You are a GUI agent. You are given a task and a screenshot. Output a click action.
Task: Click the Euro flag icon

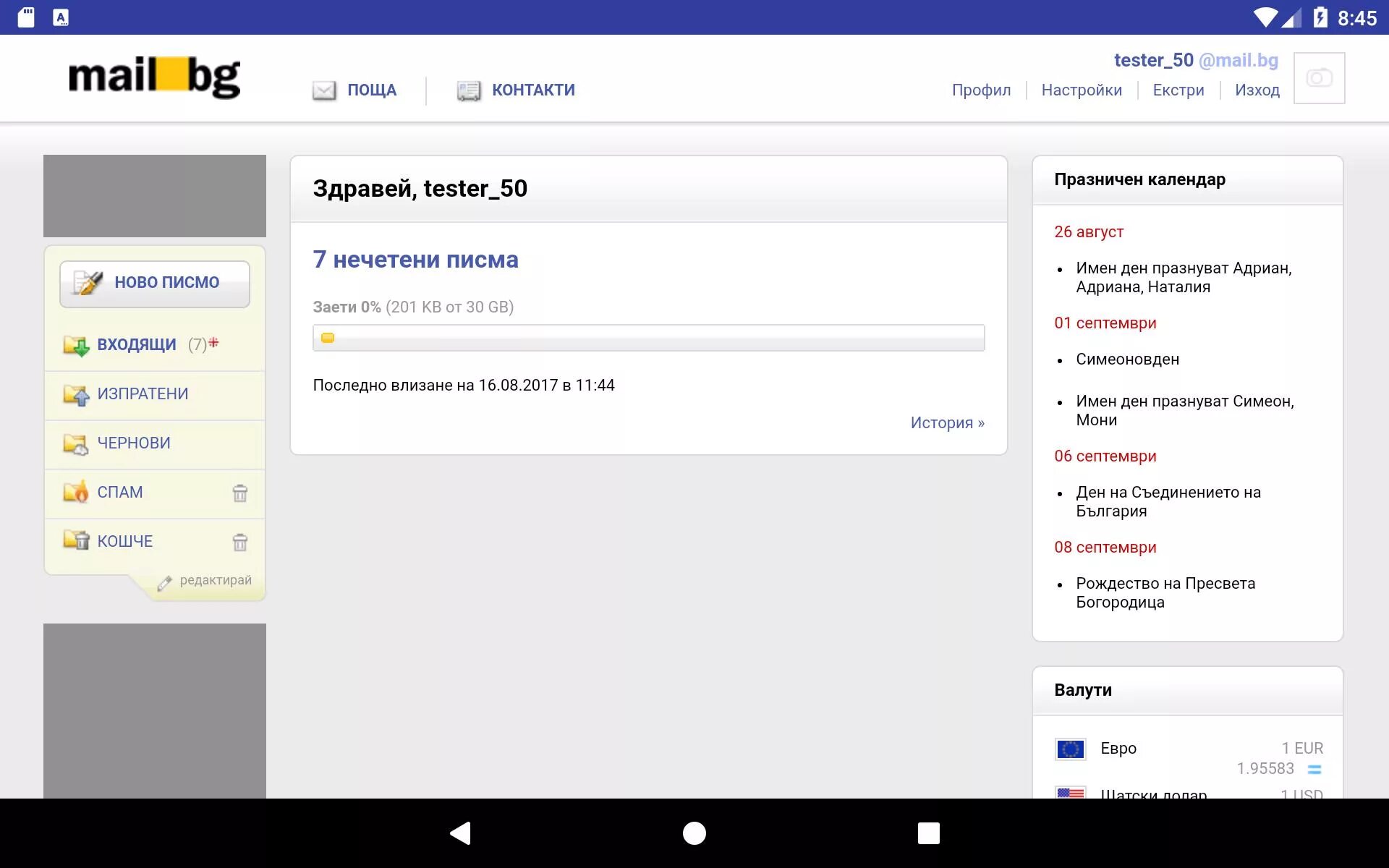click(x=1070, y=749)
